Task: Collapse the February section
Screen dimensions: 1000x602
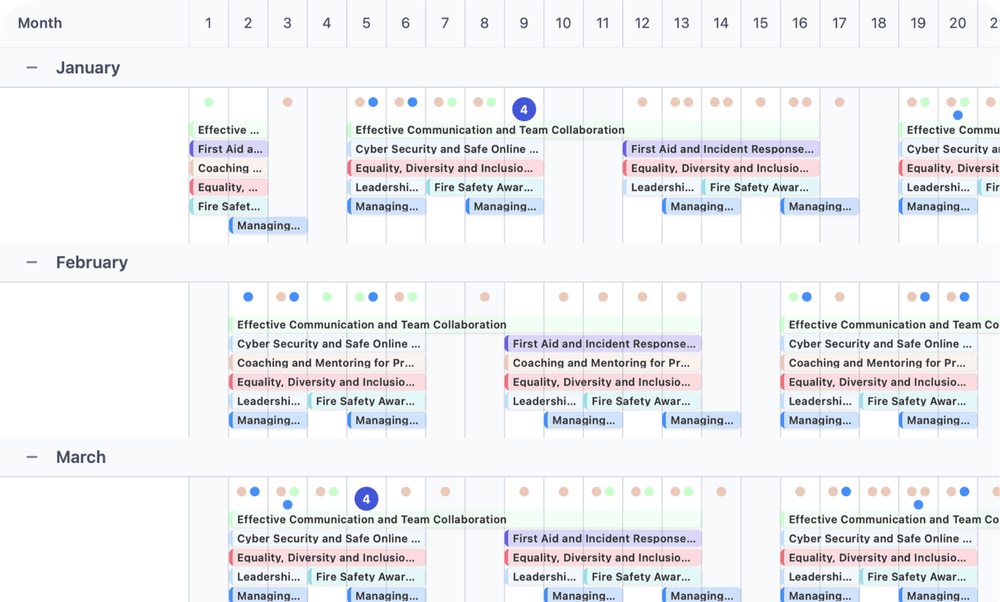Action: point(31,262)
